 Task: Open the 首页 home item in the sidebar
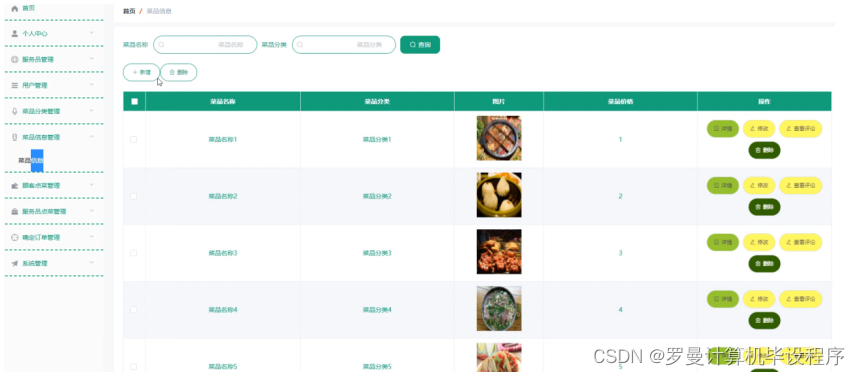[x=23, y=8]
